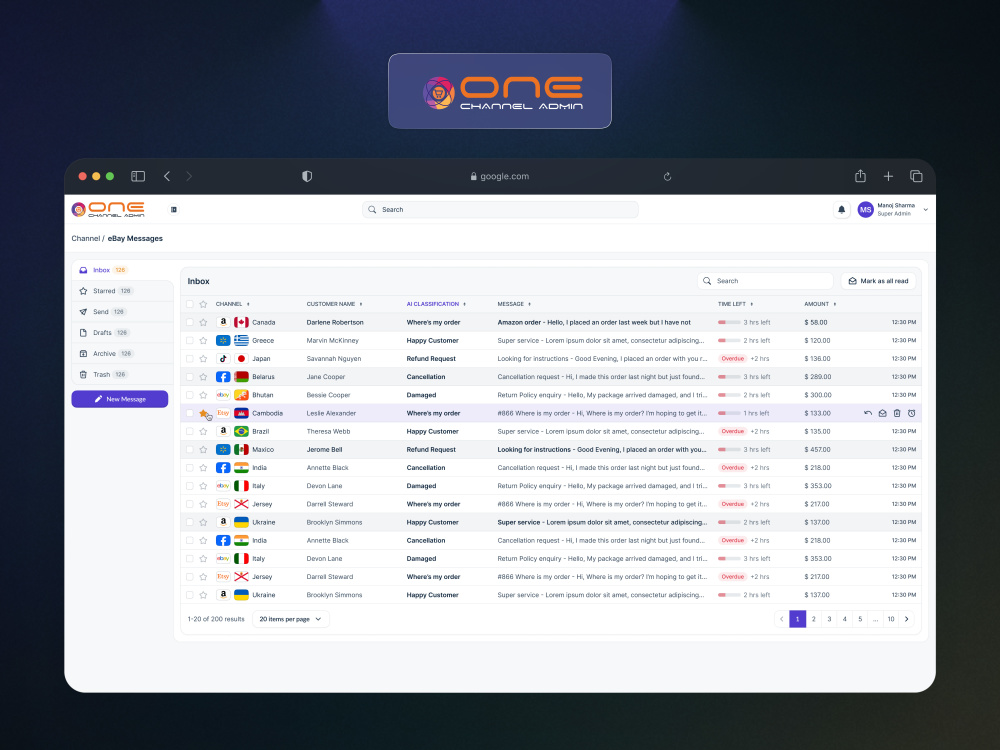Click the browser share icon

[860, 176]
